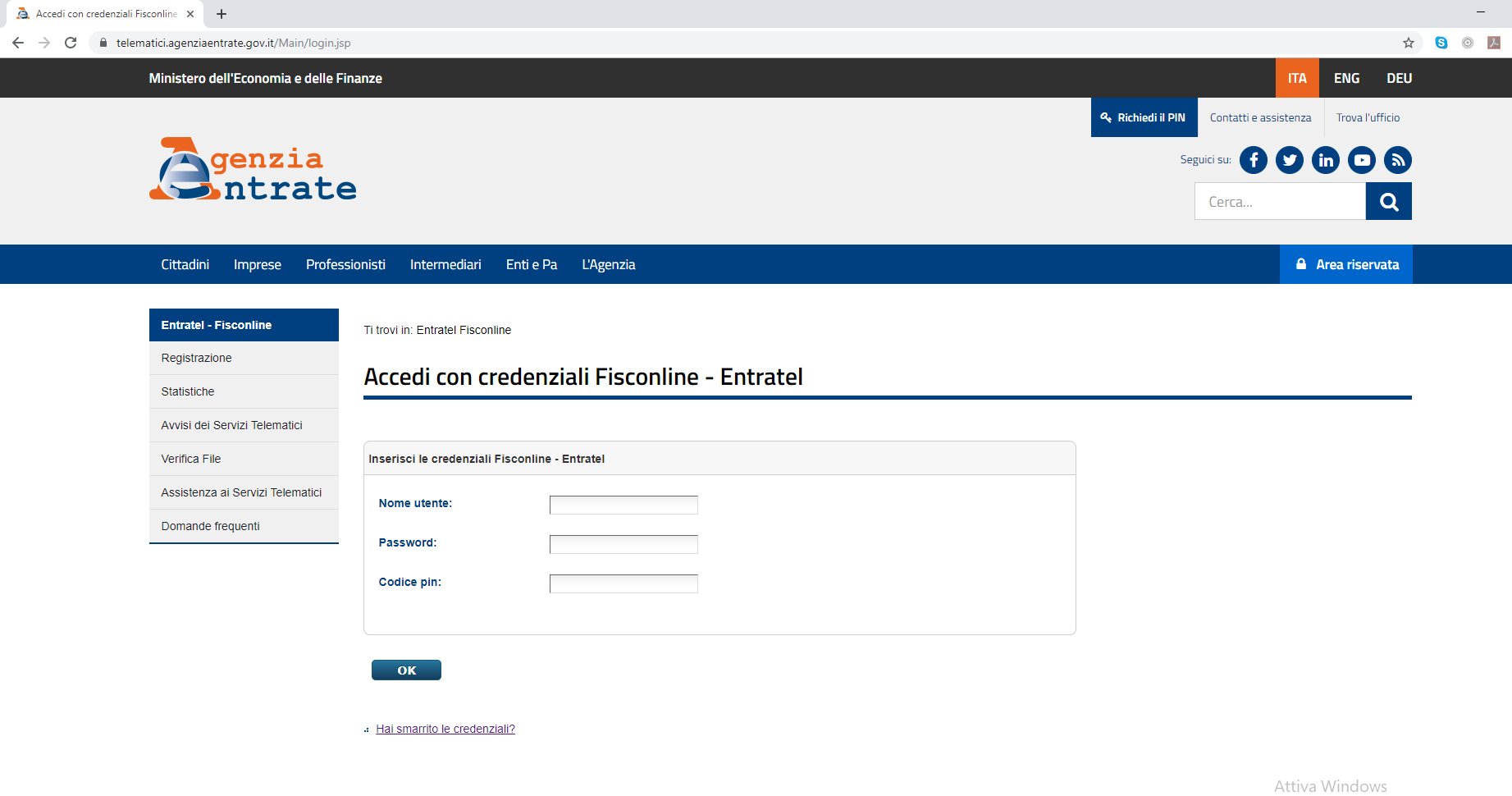The height and width of the screenshot is (796, 1512).
Task: Open Avvisi dei Servizi Telematici
Action: (x=244, y=425)
